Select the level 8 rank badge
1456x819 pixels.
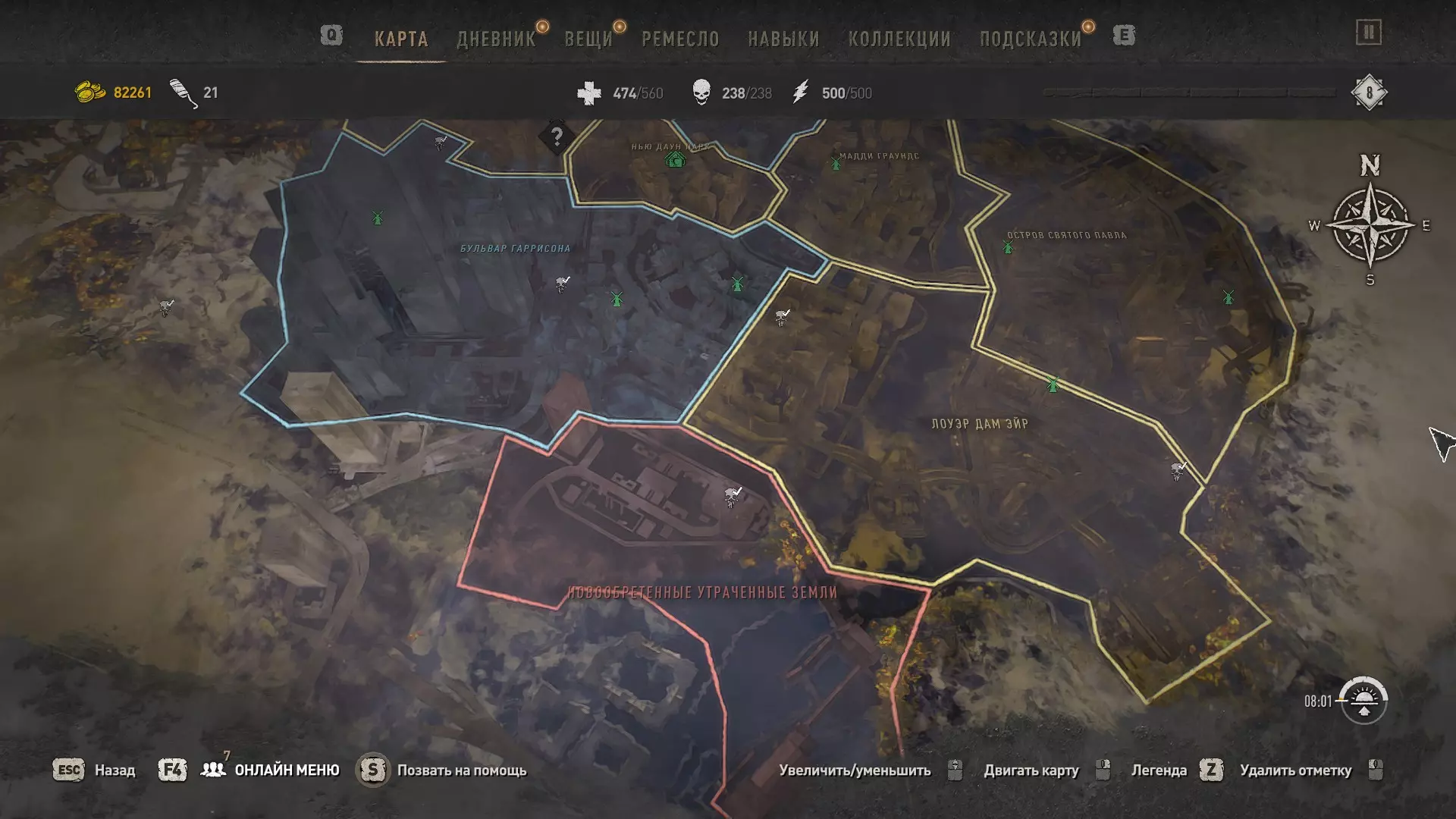1369,93
